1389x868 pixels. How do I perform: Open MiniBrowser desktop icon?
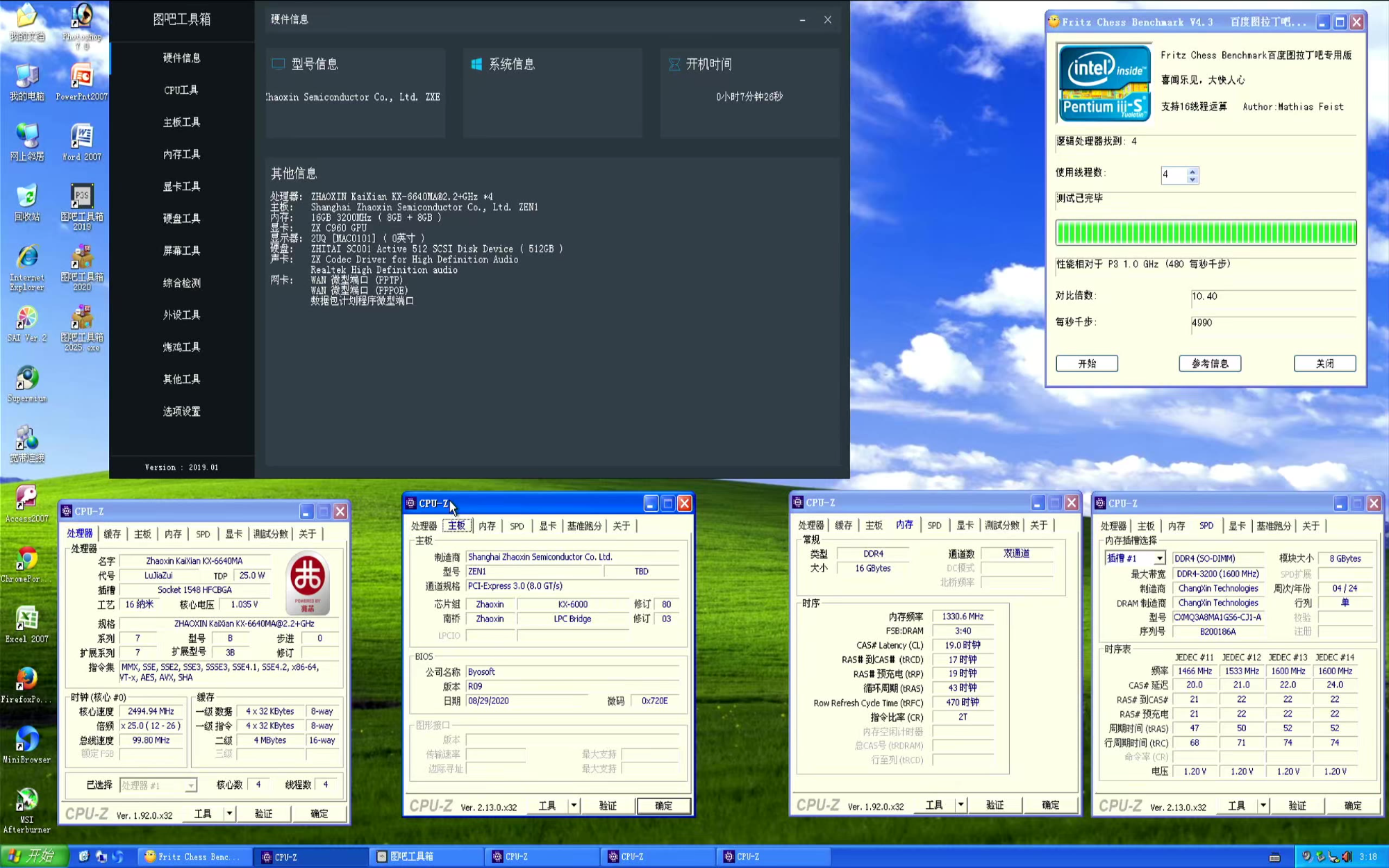point(27,746)
